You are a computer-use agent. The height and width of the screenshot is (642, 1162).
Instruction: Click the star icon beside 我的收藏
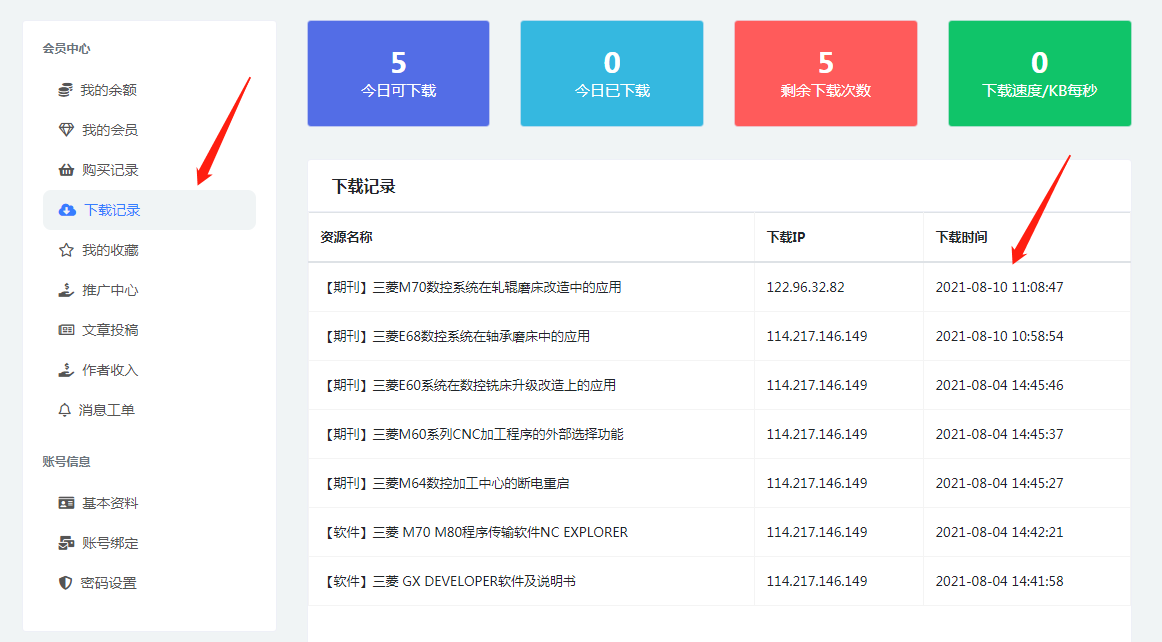pyautogui.click(x=66, y=250)
